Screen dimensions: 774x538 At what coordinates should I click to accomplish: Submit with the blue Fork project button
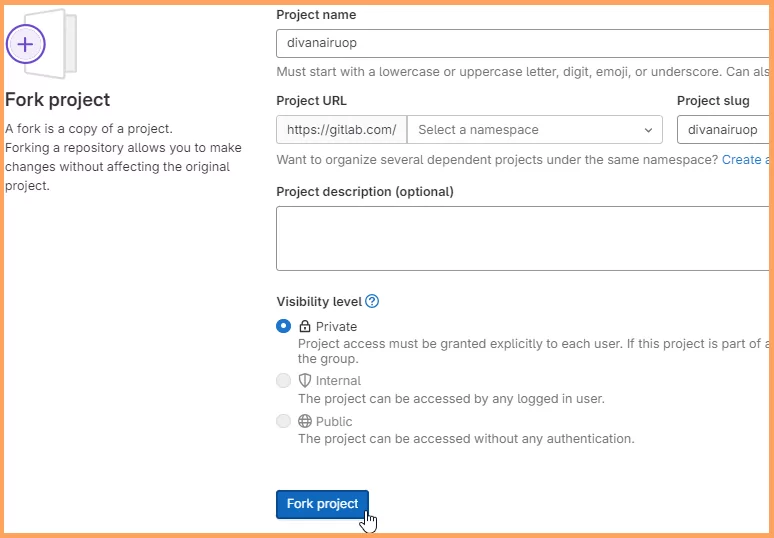coord(322,504)
